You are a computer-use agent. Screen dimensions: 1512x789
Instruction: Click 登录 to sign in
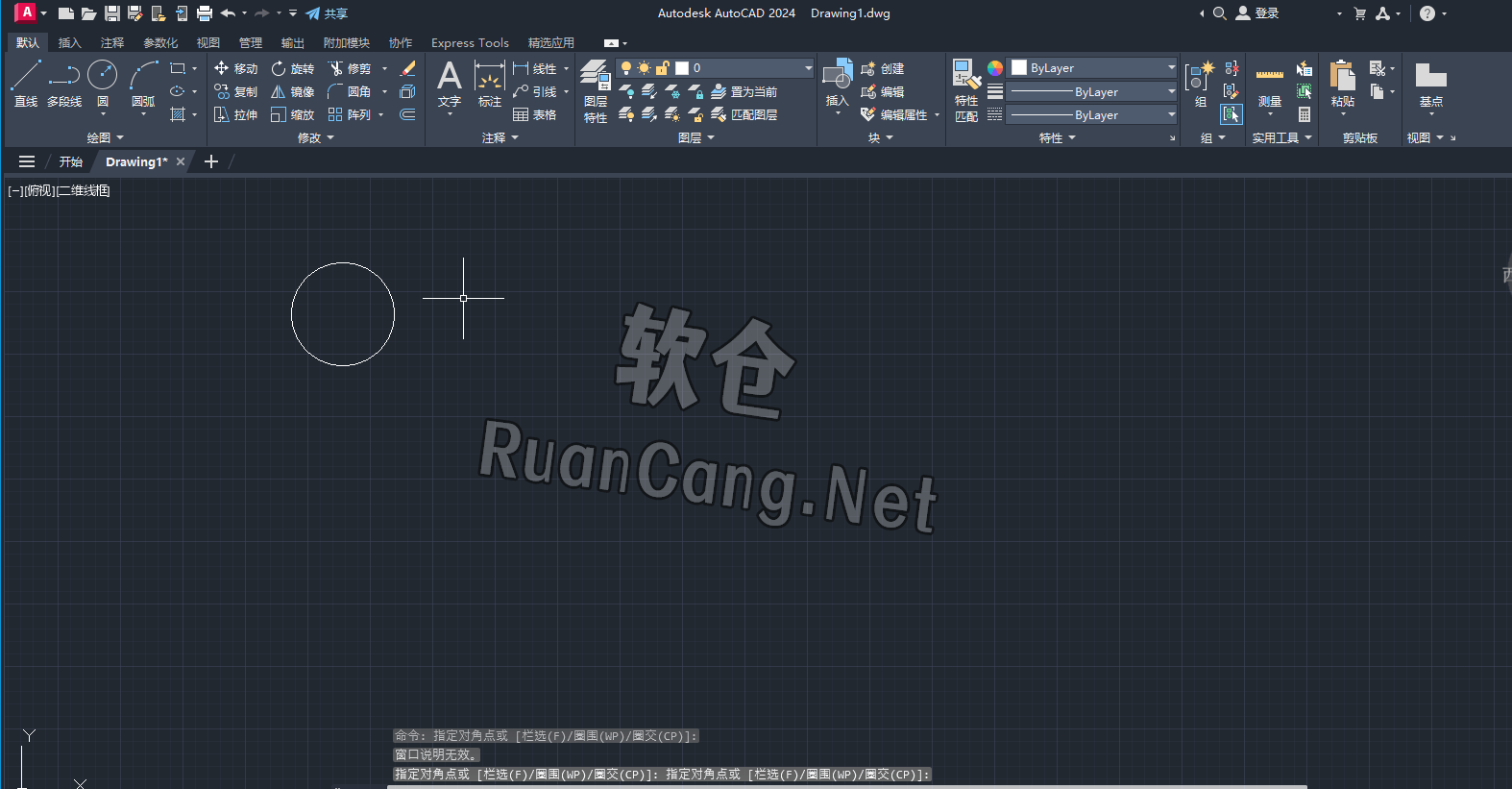[x=1257, y=13]
